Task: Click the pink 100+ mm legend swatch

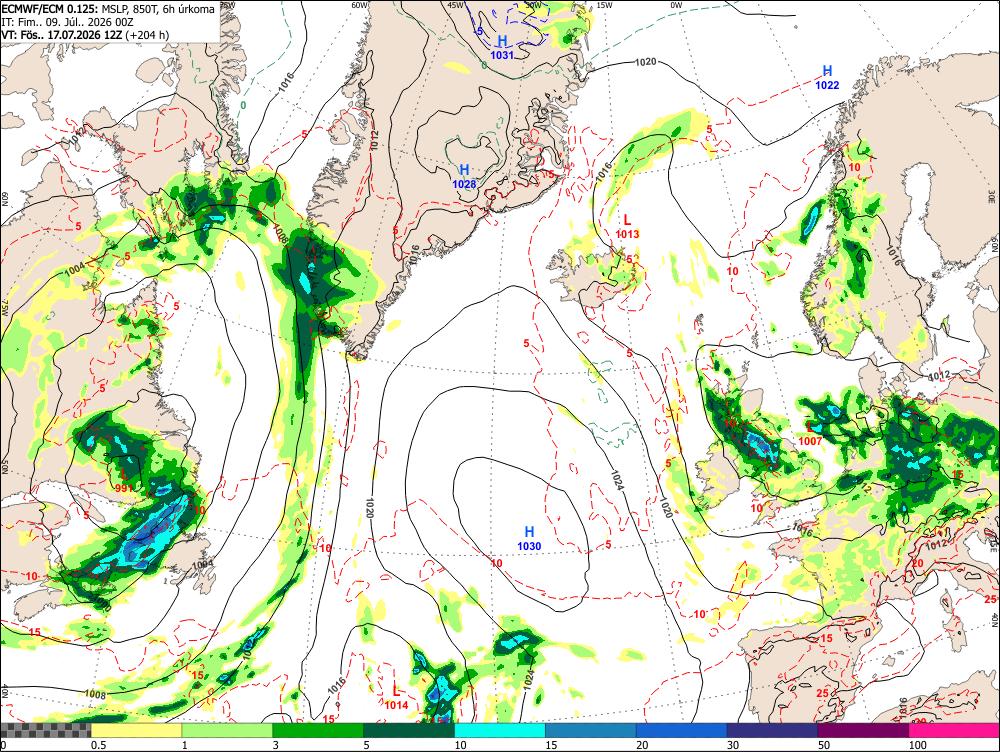Action: (954, 730)
